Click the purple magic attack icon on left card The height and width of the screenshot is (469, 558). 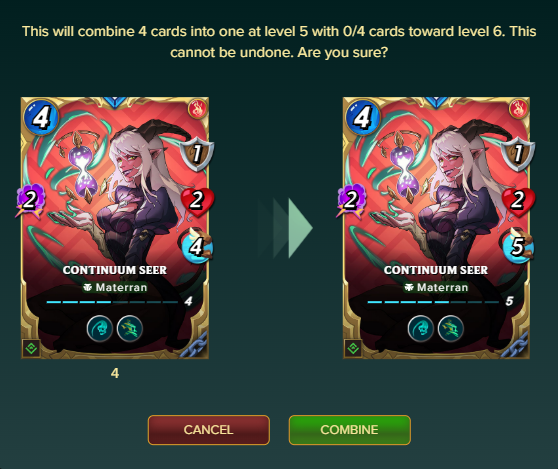coord(31,201)
